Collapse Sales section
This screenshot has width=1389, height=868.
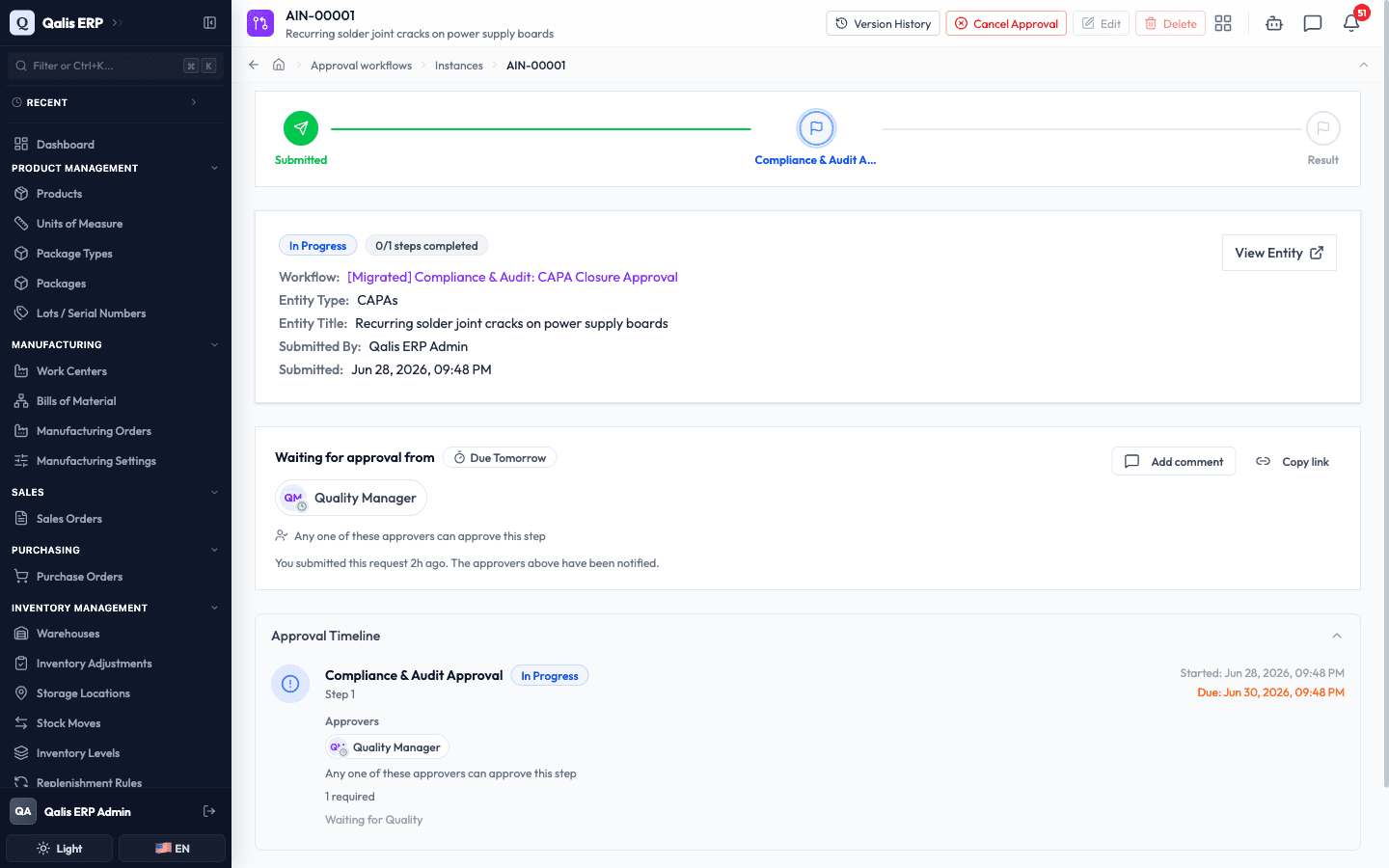214,492
